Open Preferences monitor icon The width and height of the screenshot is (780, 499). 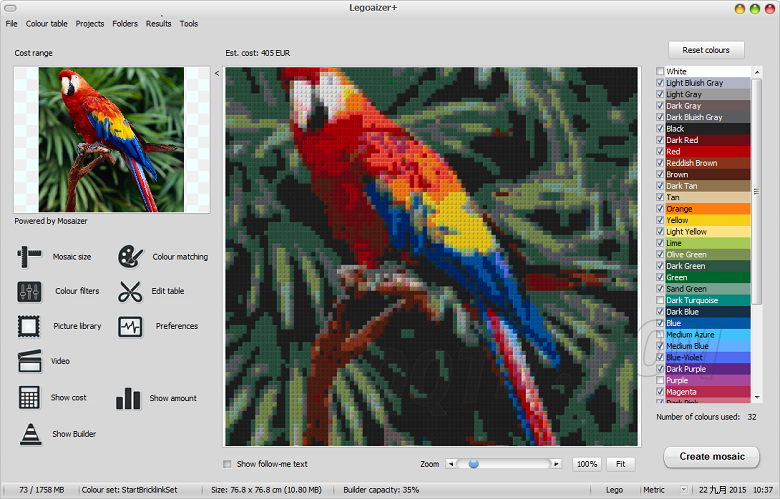130,326
